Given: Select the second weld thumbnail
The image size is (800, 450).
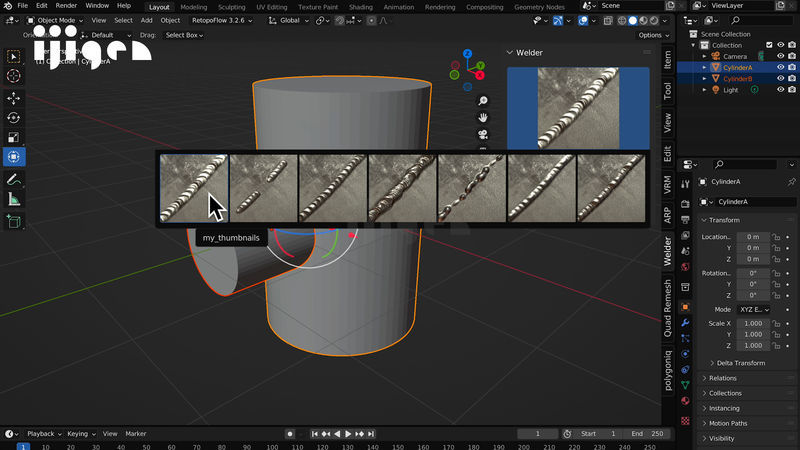Looking at the screenshot, I should coord(263,188).
